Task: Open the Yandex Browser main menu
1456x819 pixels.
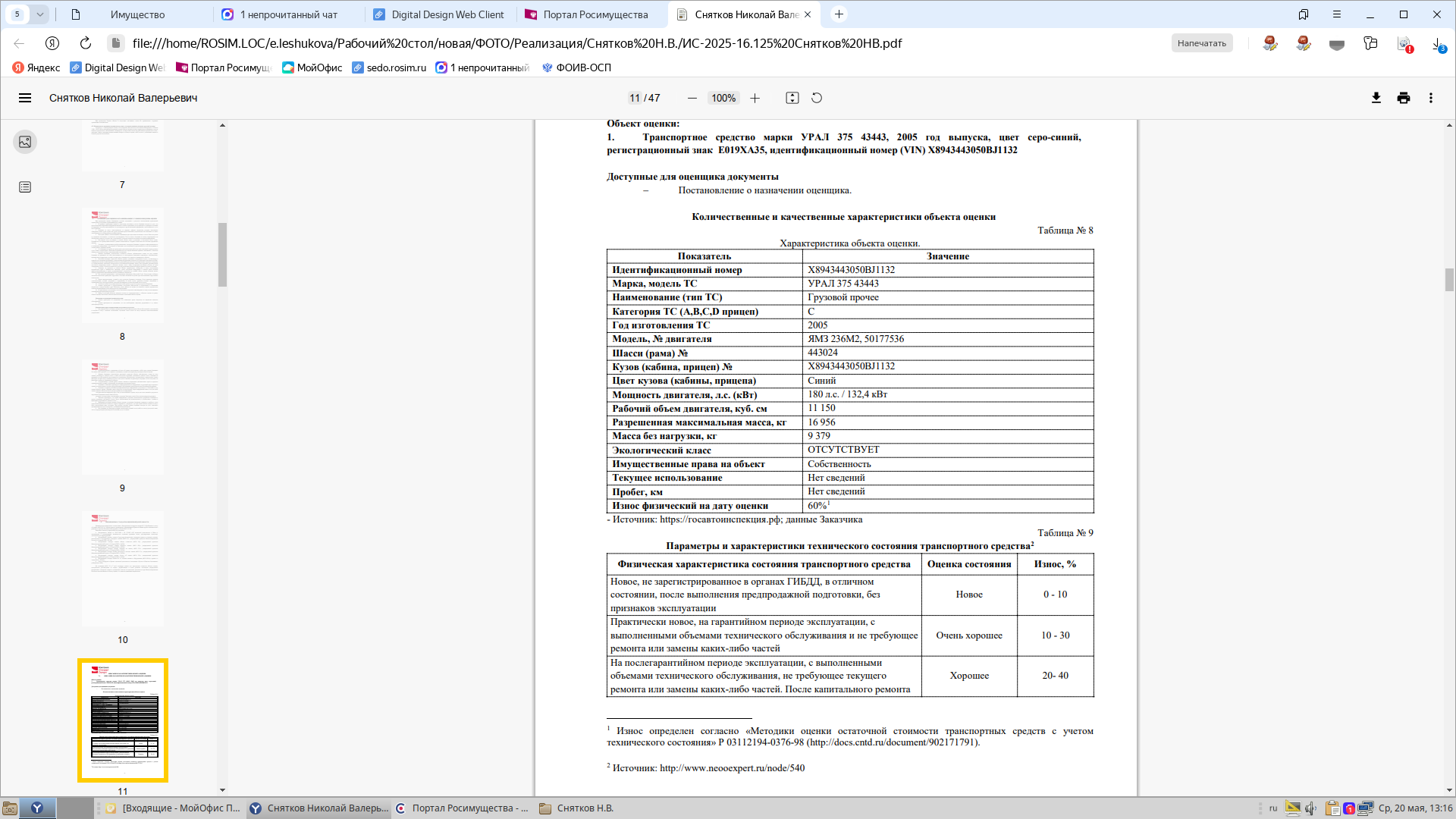Action: [x=1337, y=14]
